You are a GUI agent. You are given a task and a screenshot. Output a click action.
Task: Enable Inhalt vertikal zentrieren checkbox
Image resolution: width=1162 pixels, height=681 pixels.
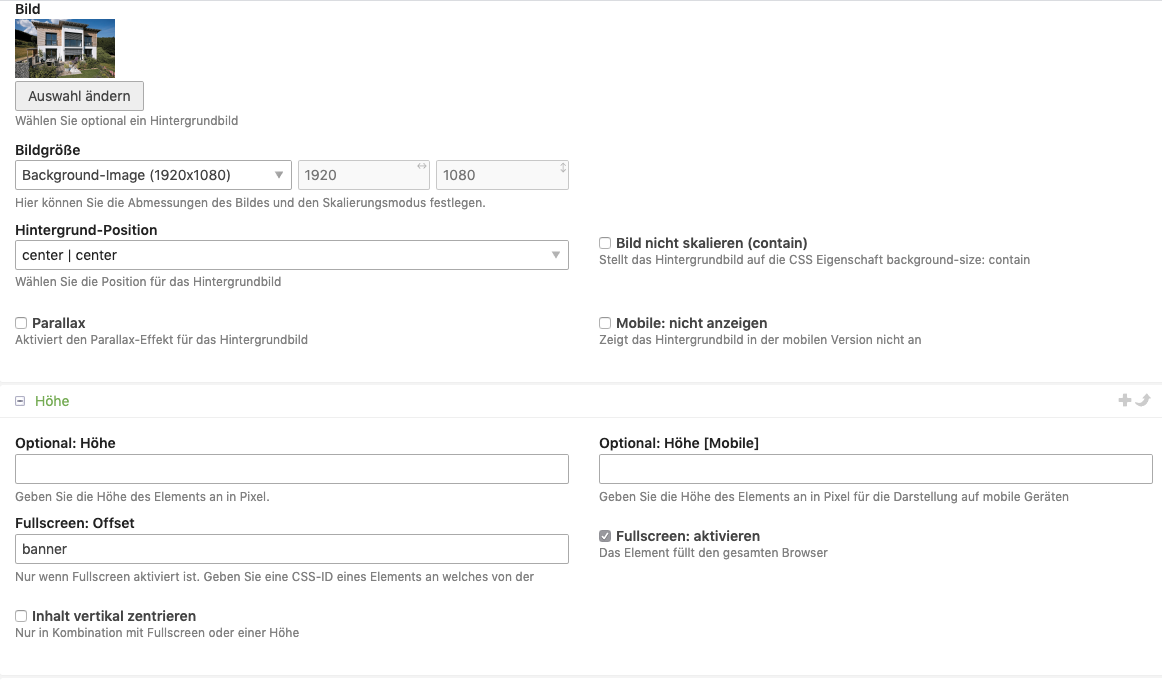[x=21, y=616]
